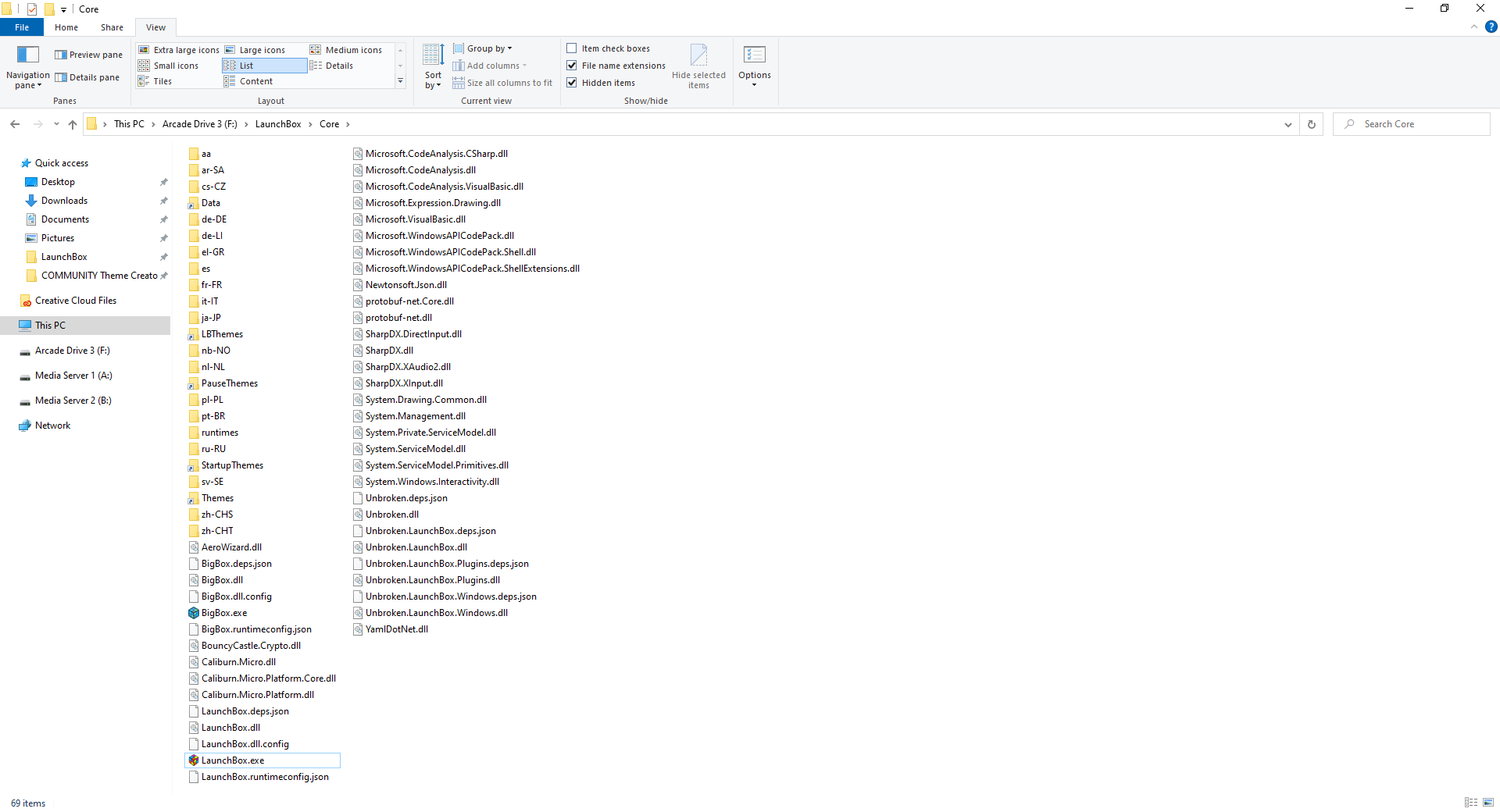Select the LaunchBox.exe application icon
The image size is (1500, 812).
coord(194,760)
